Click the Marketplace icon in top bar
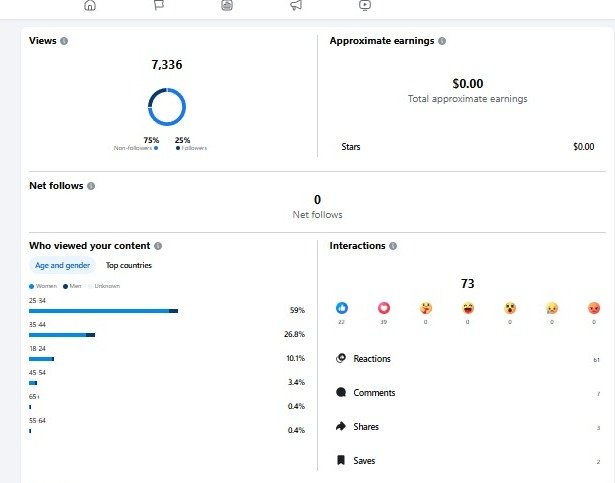The image size is (615, 483). (x=227, y=5)
